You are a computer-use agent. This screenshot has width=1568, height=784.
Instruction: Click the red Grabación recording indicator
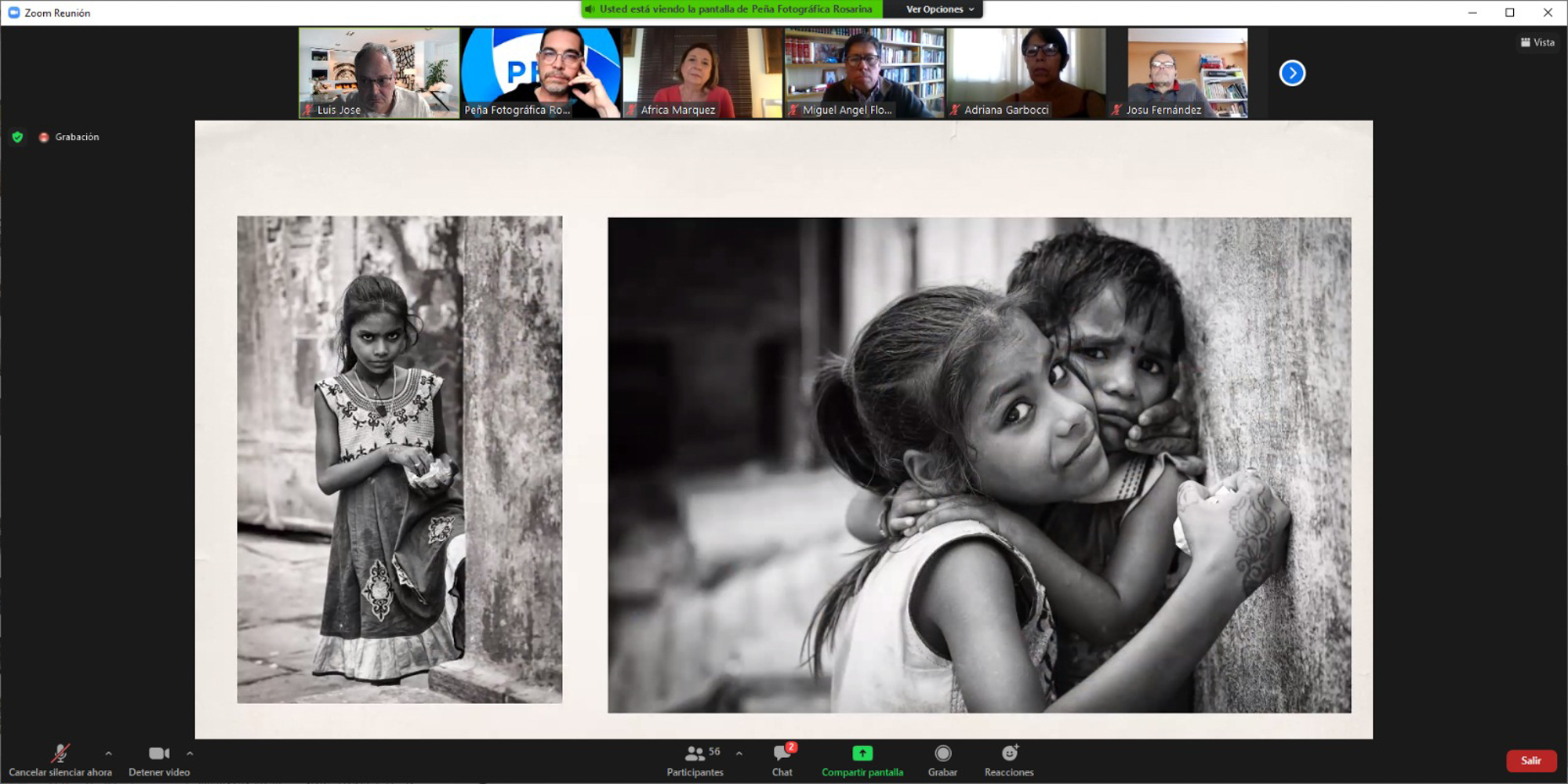(45, 137)
